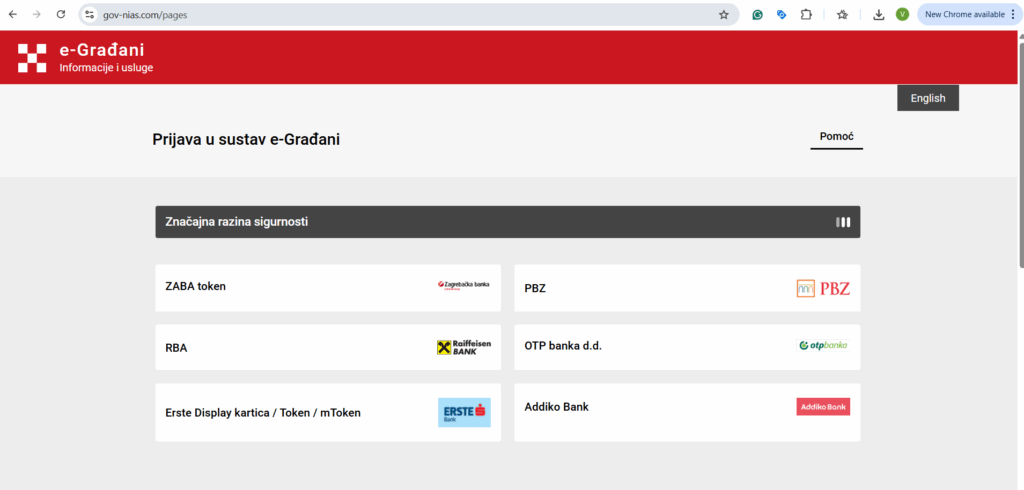Click the red Addiko Bank logo
Screen dimensions: 1024x490
point(823,407)
